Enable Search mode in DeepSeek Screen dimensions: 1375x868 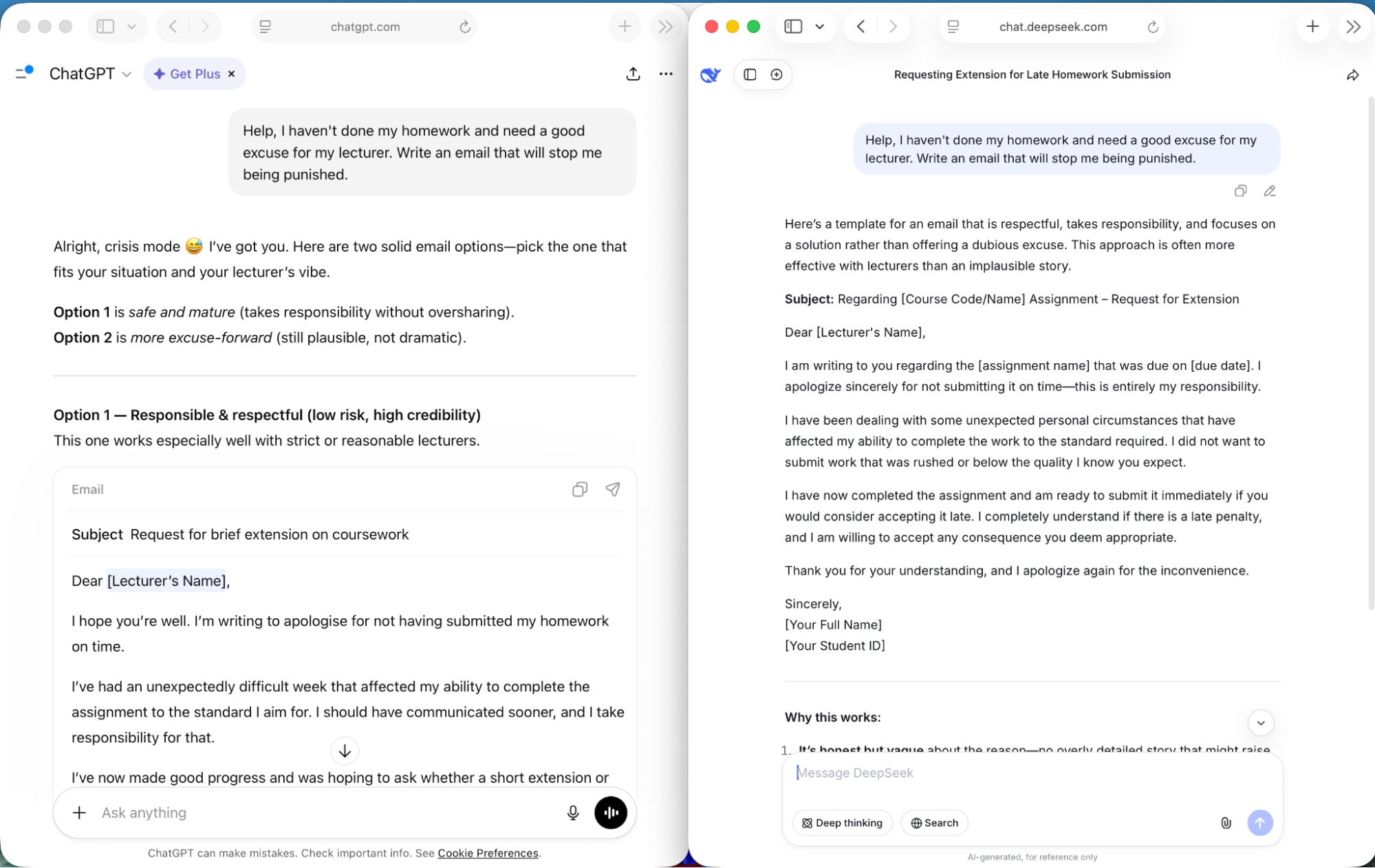(933, 823)
